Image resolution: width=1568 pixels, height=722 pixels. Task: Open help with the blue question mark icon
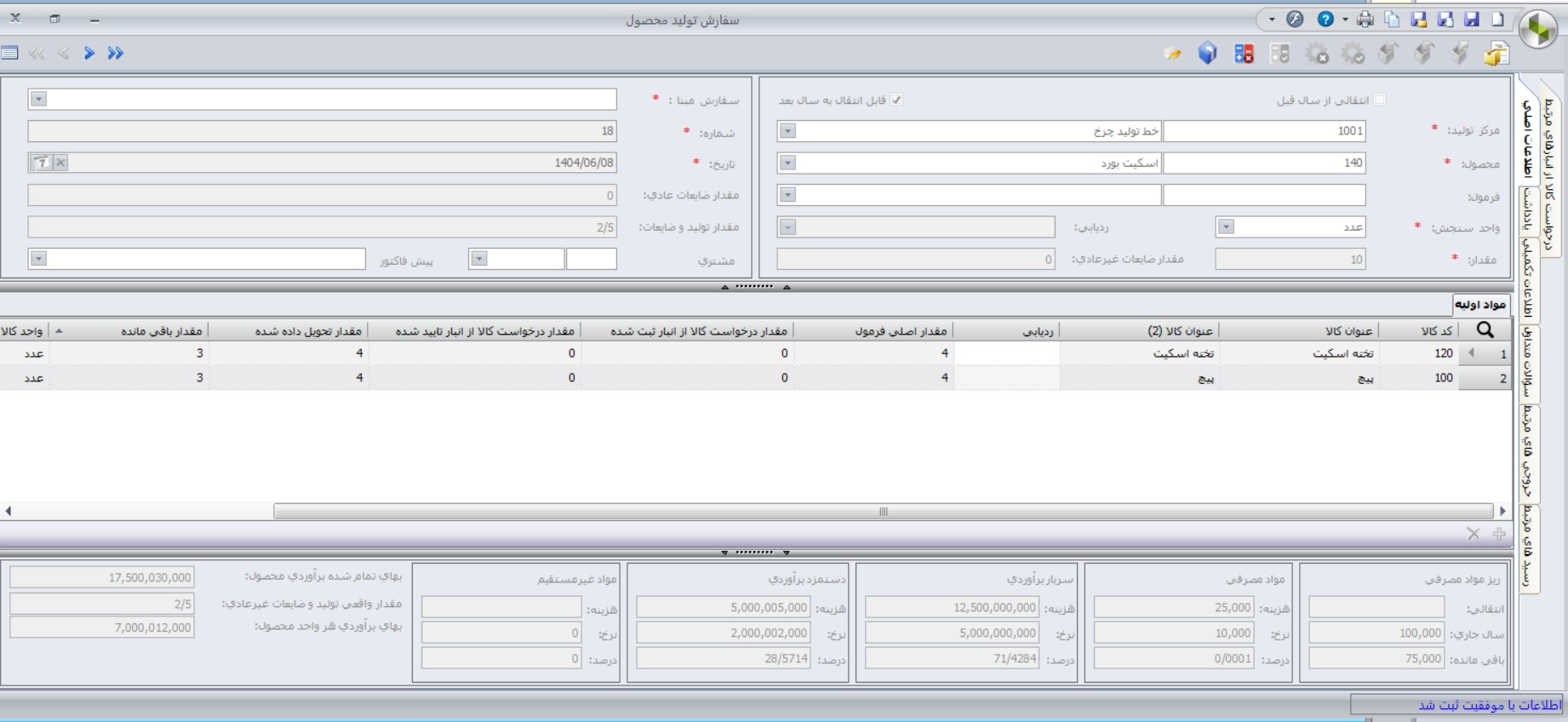coord(1325,20)
